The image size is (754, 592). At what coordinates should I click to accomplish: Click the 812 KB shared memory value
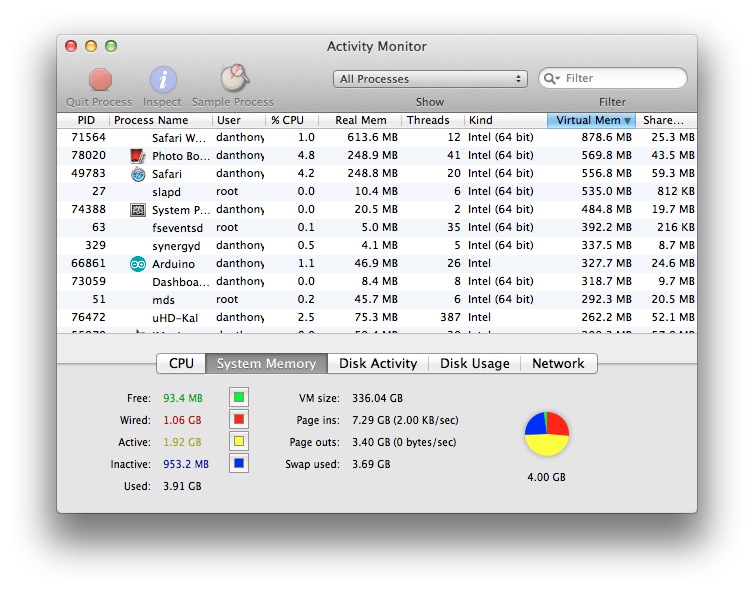point(676,191)
